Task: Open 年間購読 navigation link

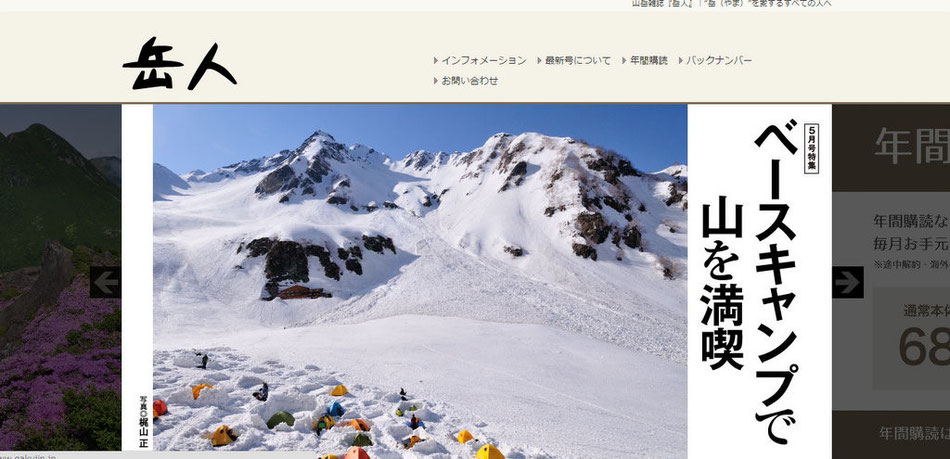Action: pyautogui.click(x=649, y=61)
